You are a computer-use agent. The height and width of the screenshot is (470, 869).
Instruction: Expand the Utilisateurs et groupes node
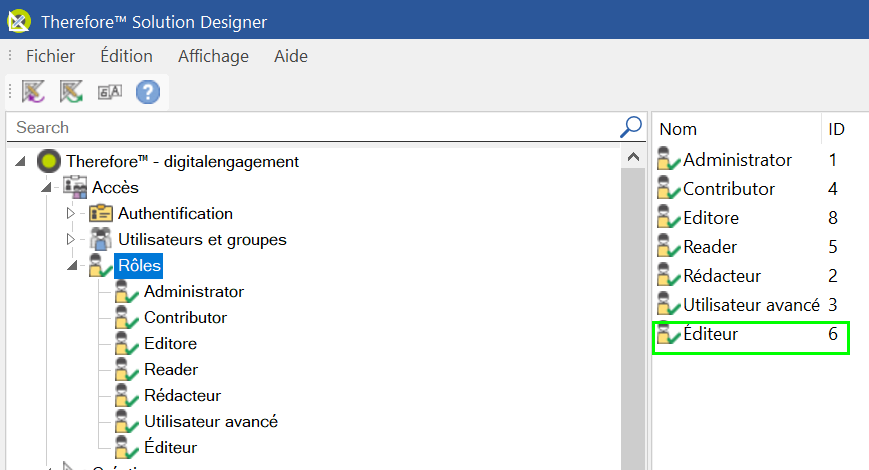click(x=70, y=239)
